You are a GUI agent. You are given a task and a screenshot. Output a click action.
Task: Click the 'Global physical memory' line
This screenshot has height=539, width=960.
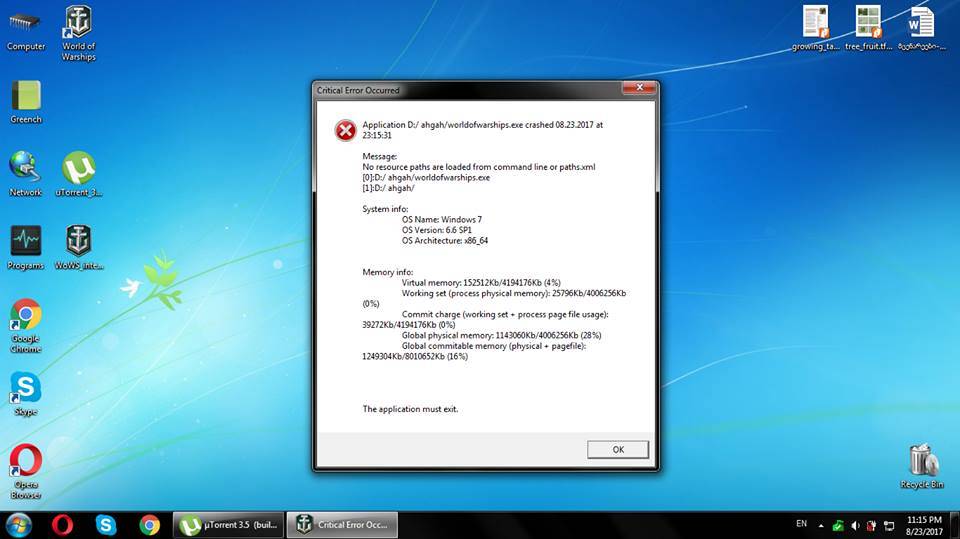pos(501,335)
